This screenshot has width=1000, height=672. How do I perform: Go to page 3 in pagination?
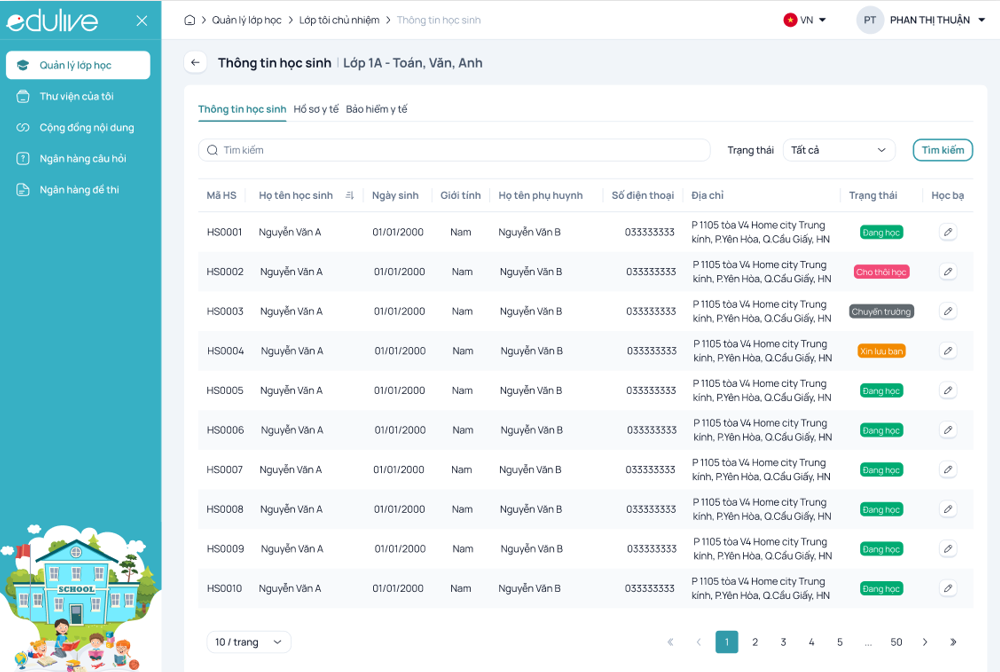tap(783, 642)
